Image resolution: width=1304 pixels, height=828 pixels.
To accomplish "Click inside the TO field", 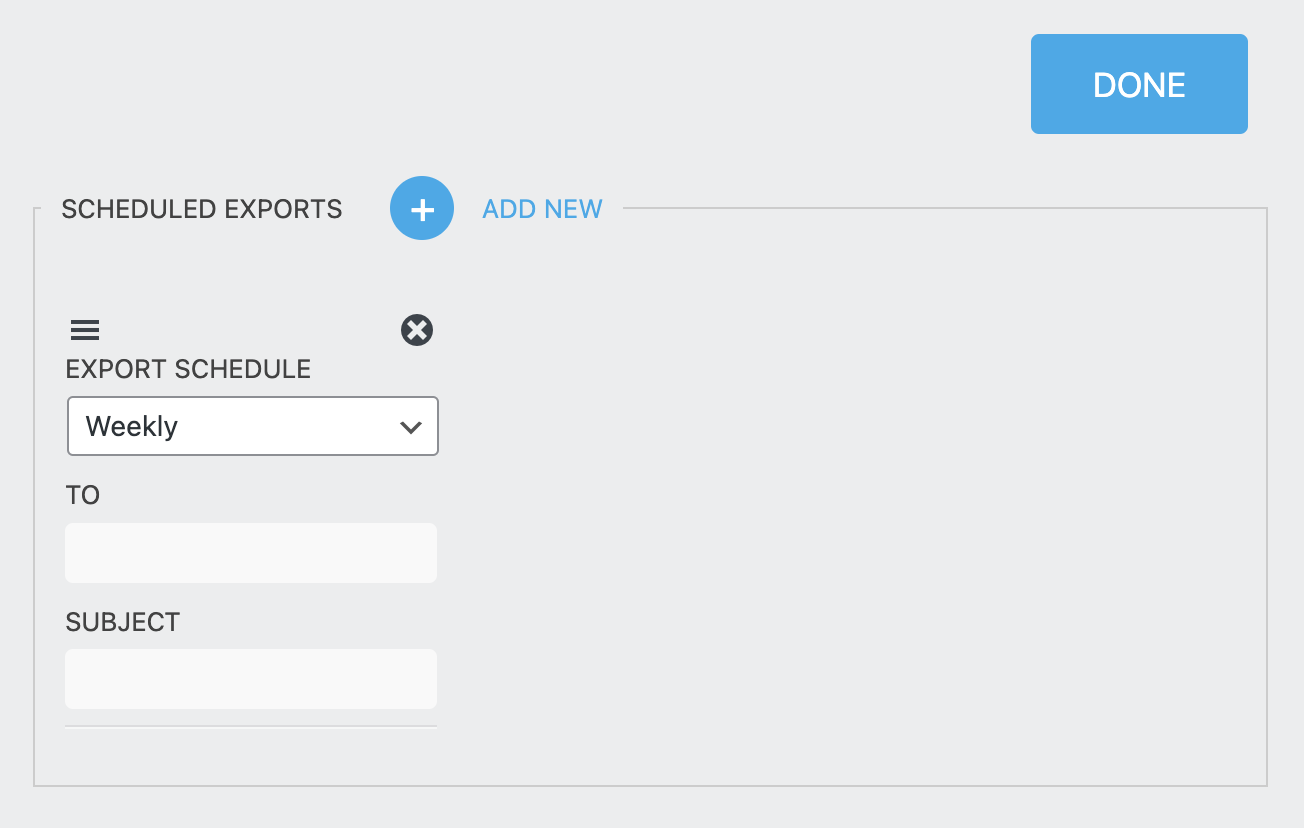I will coord(250,552).
